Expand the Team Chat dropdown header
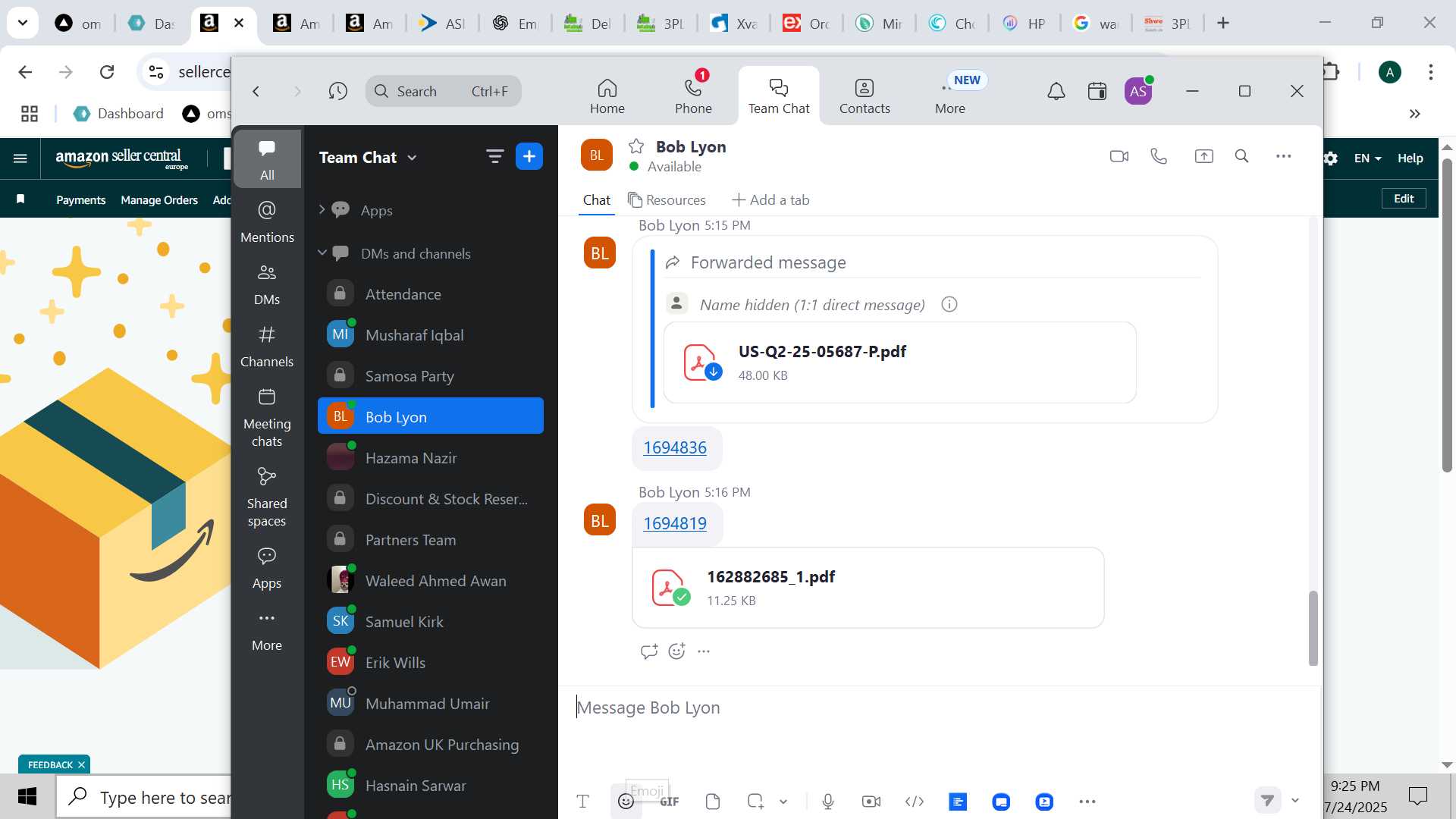This screenshot has height=819, width=1456. (368, 157)
